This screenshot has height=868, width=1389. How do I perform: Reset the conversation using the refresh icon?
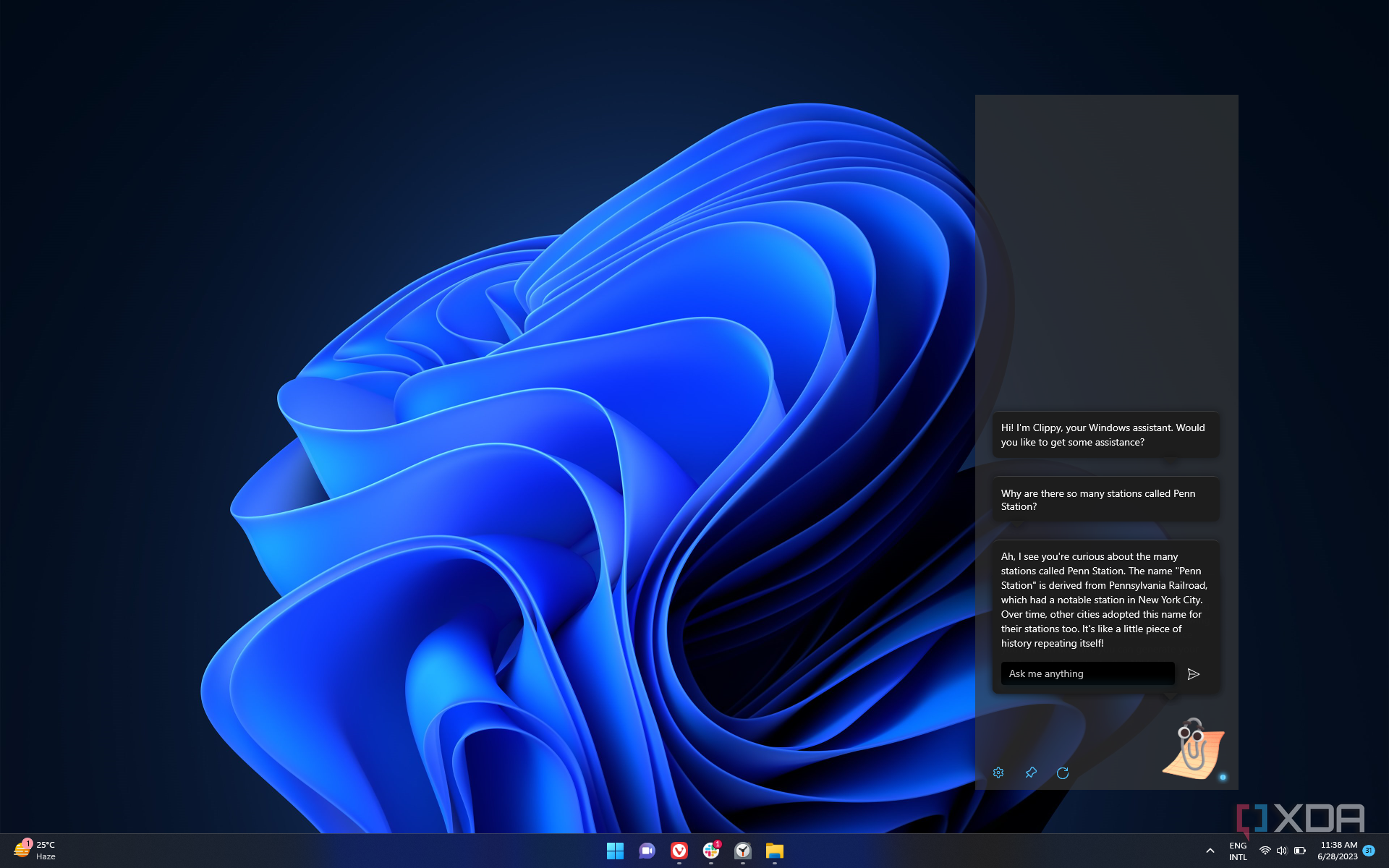pos(1062,773)
